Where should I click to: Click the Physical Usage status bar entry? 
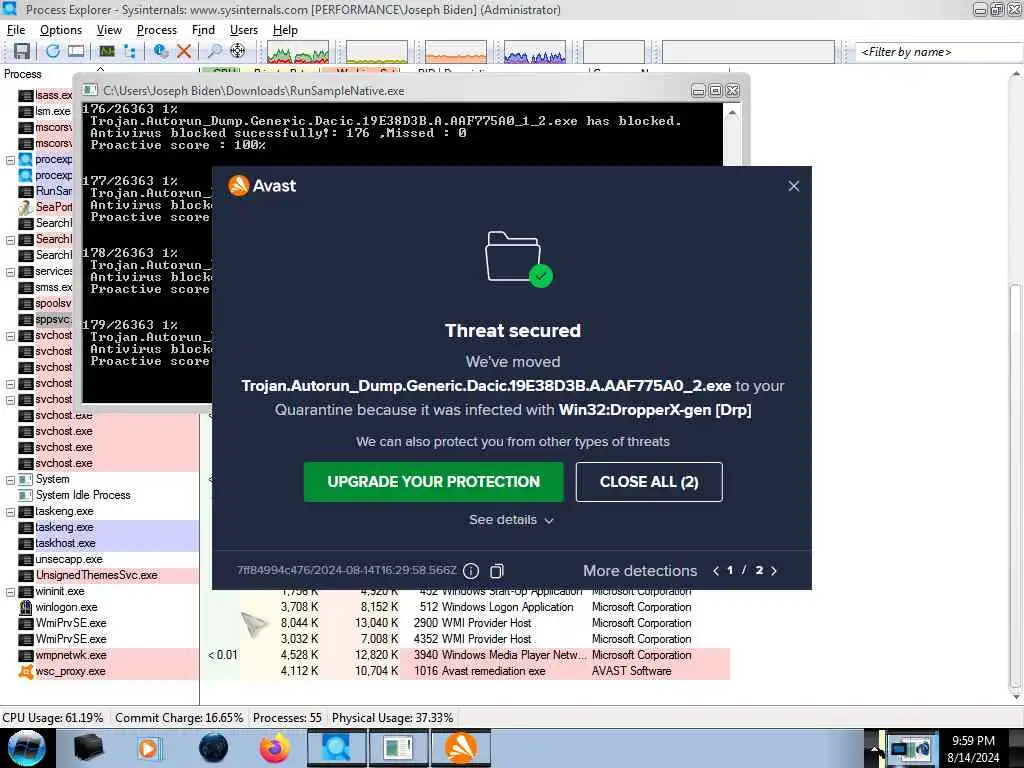(x=392, y=718)
